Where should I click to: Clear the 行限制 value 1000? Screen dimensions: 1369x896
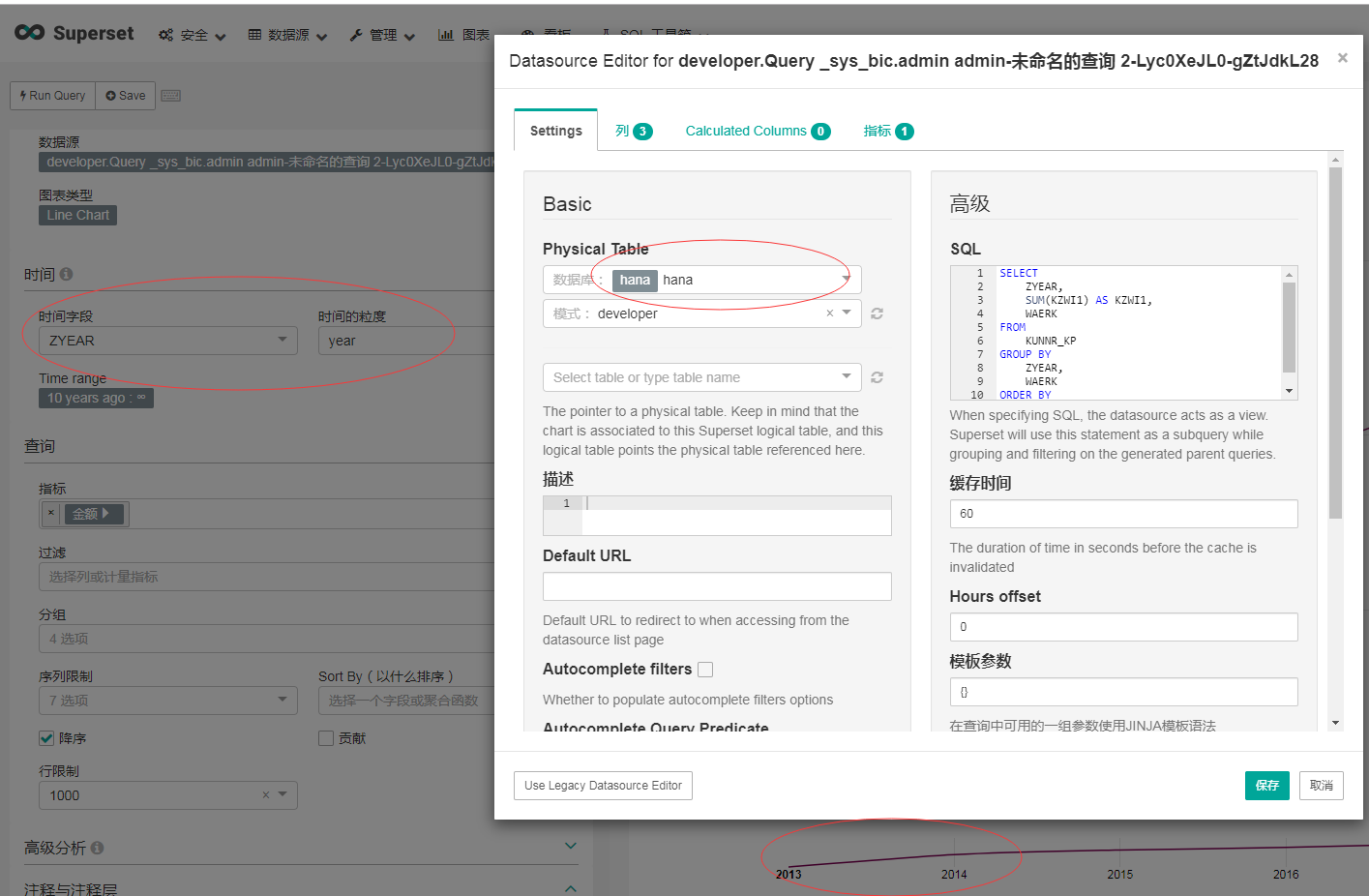(266, 795)
